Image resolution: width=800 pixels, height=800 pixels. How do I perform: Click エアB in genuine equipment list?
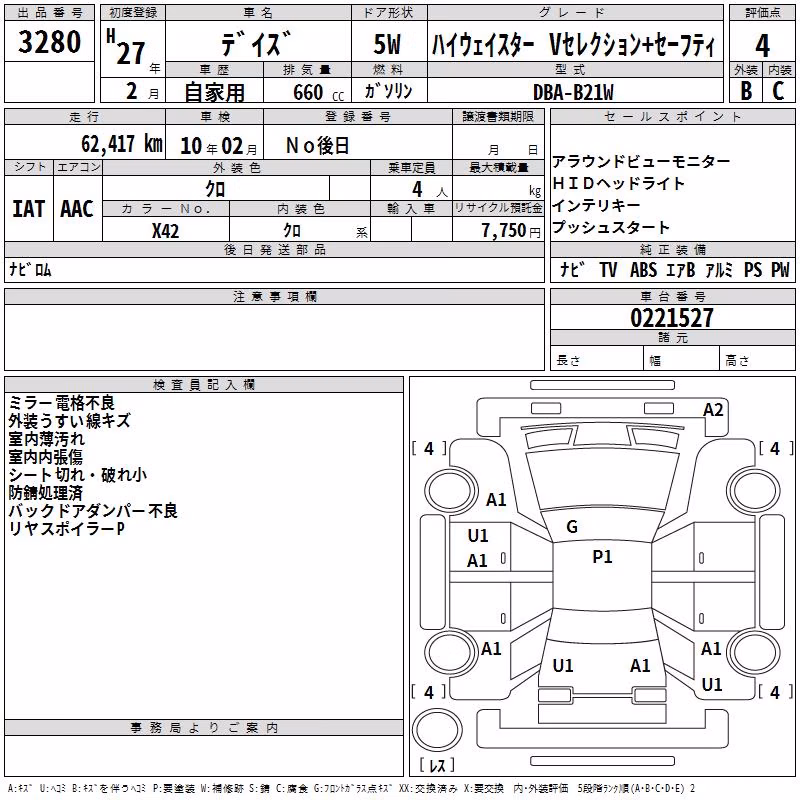[680, 269]
